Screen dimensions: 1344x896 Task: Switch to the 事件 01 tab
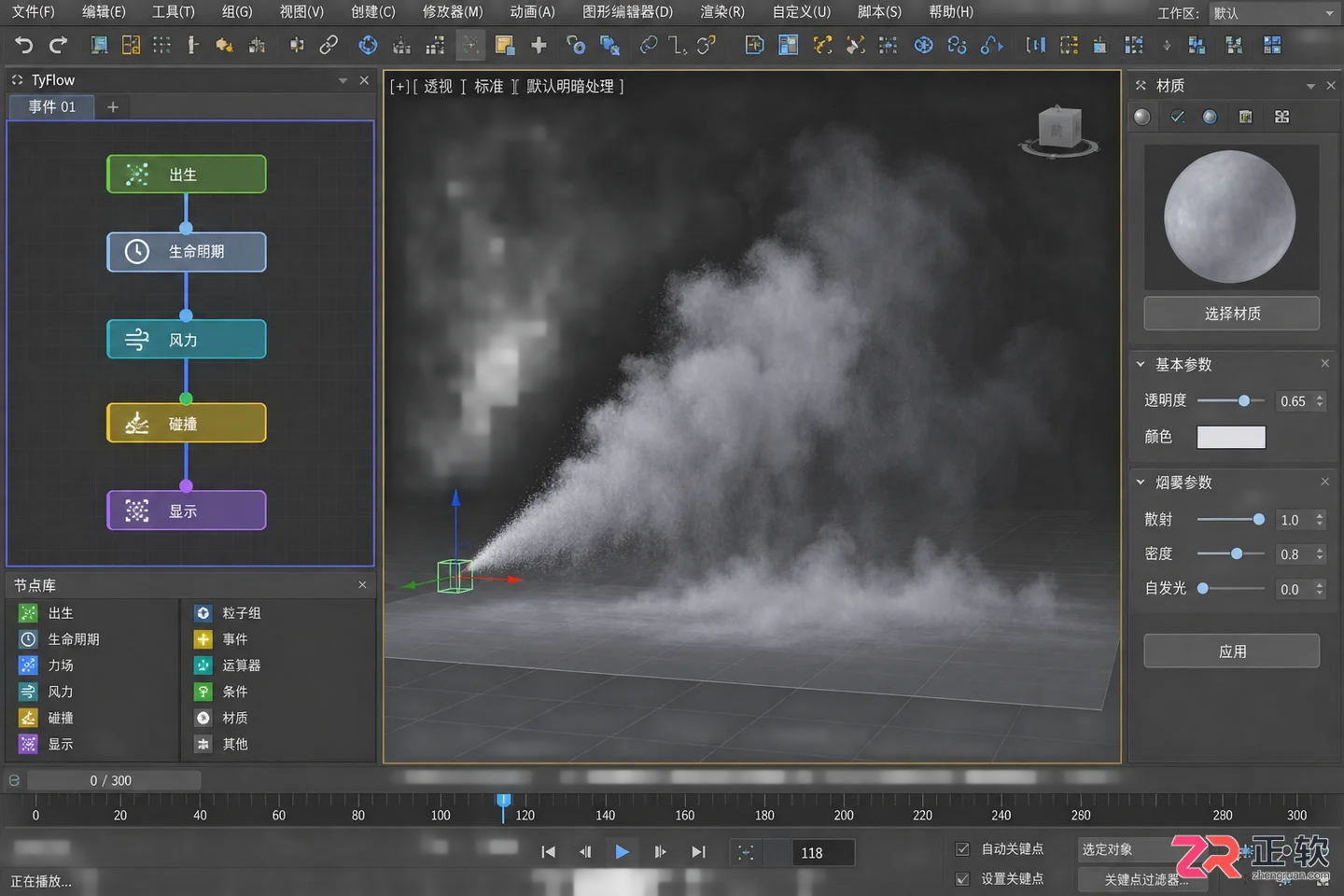(51, 107)
